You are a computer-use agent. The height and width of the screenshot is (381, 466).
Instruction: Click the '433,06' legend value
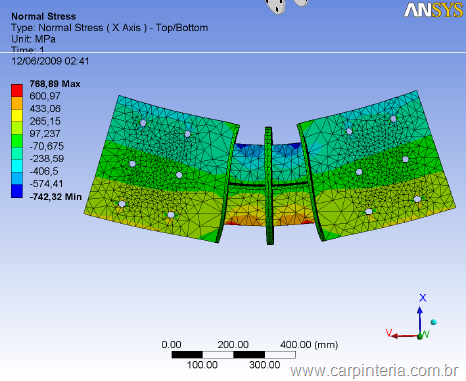45,109
